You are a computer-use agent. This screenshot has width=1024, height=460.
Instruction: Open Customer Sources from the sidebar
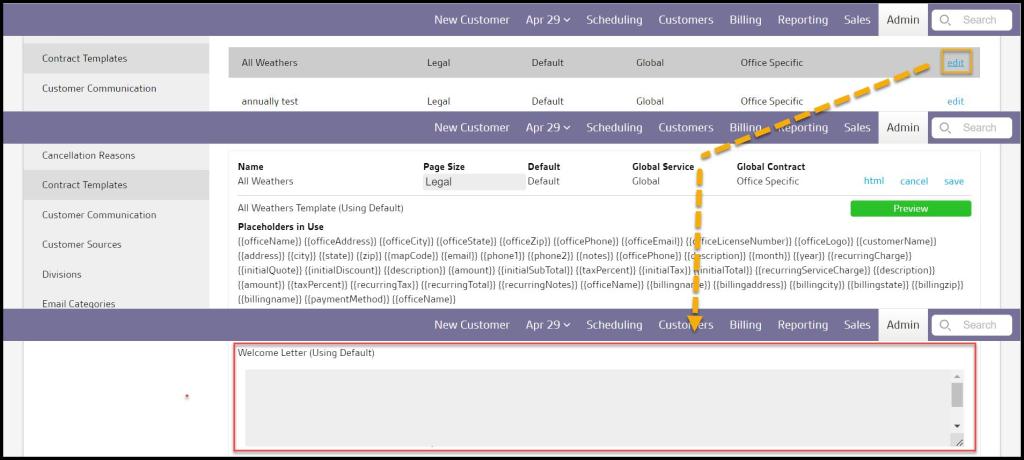coord(81,244)
